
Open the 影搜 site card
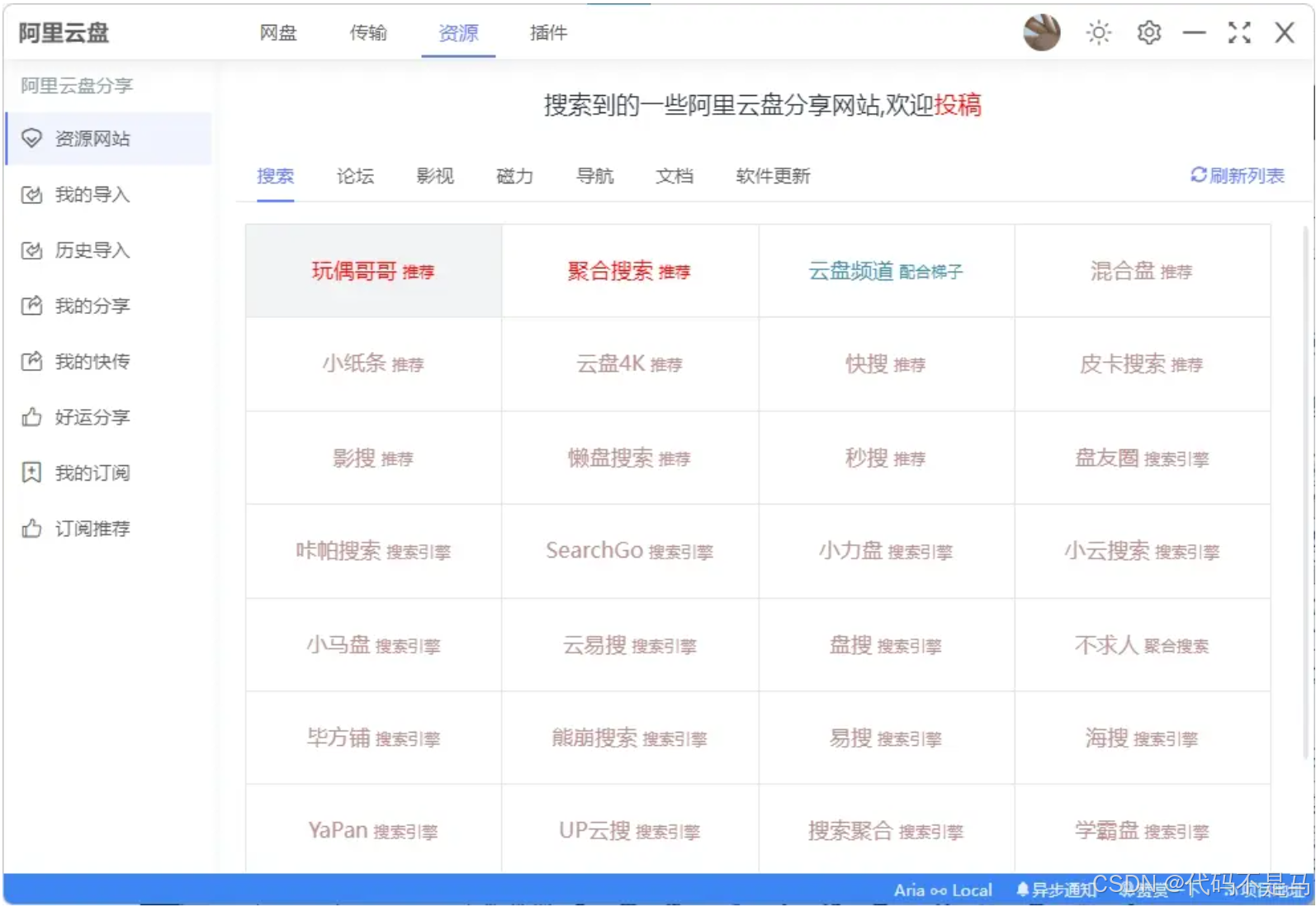373,458
